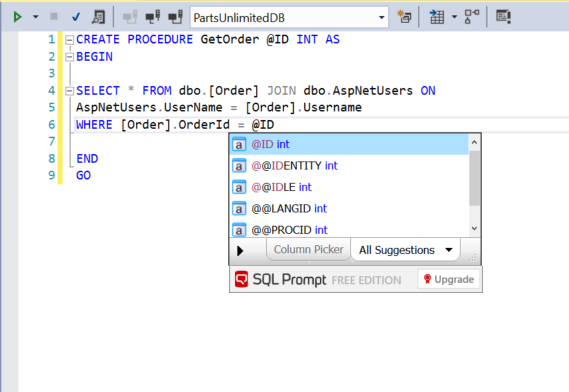Click the rightmost toolbar options icon
Screen dimensions: 569x392
coord(503,17)
